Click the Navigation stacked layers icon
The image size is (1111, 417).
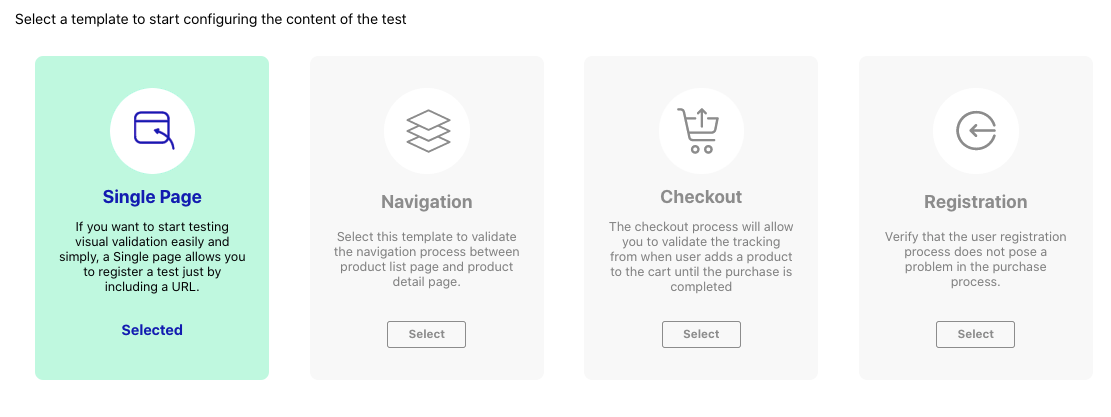[427, 130]
